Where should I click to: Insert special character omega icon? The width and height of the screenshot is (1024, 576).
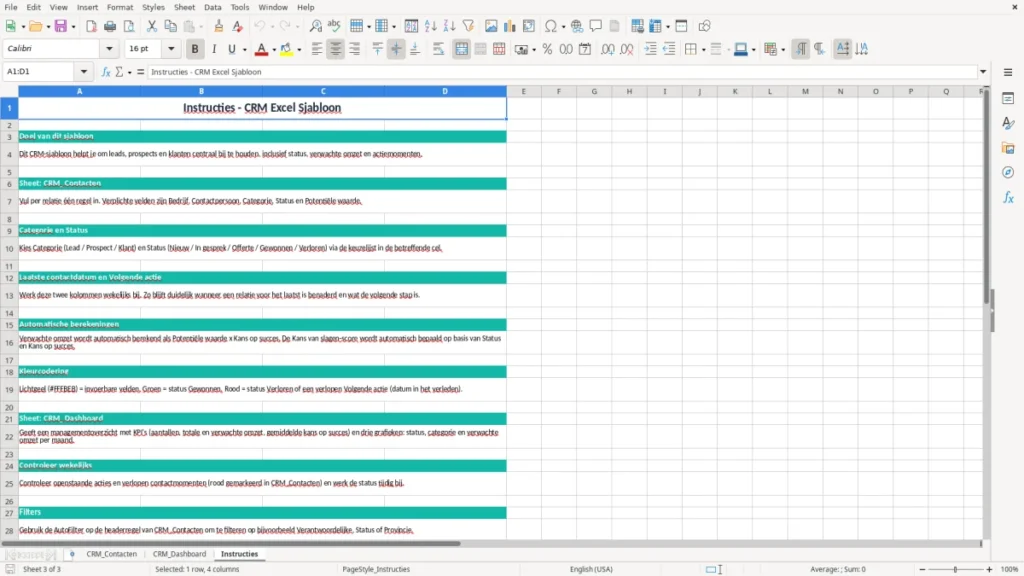coord(551,26)
